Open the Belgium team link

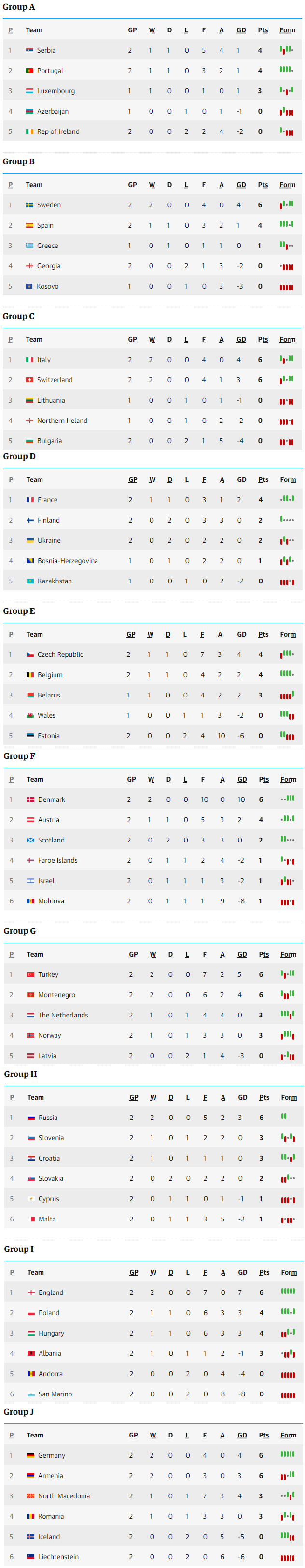pos(50,674)
